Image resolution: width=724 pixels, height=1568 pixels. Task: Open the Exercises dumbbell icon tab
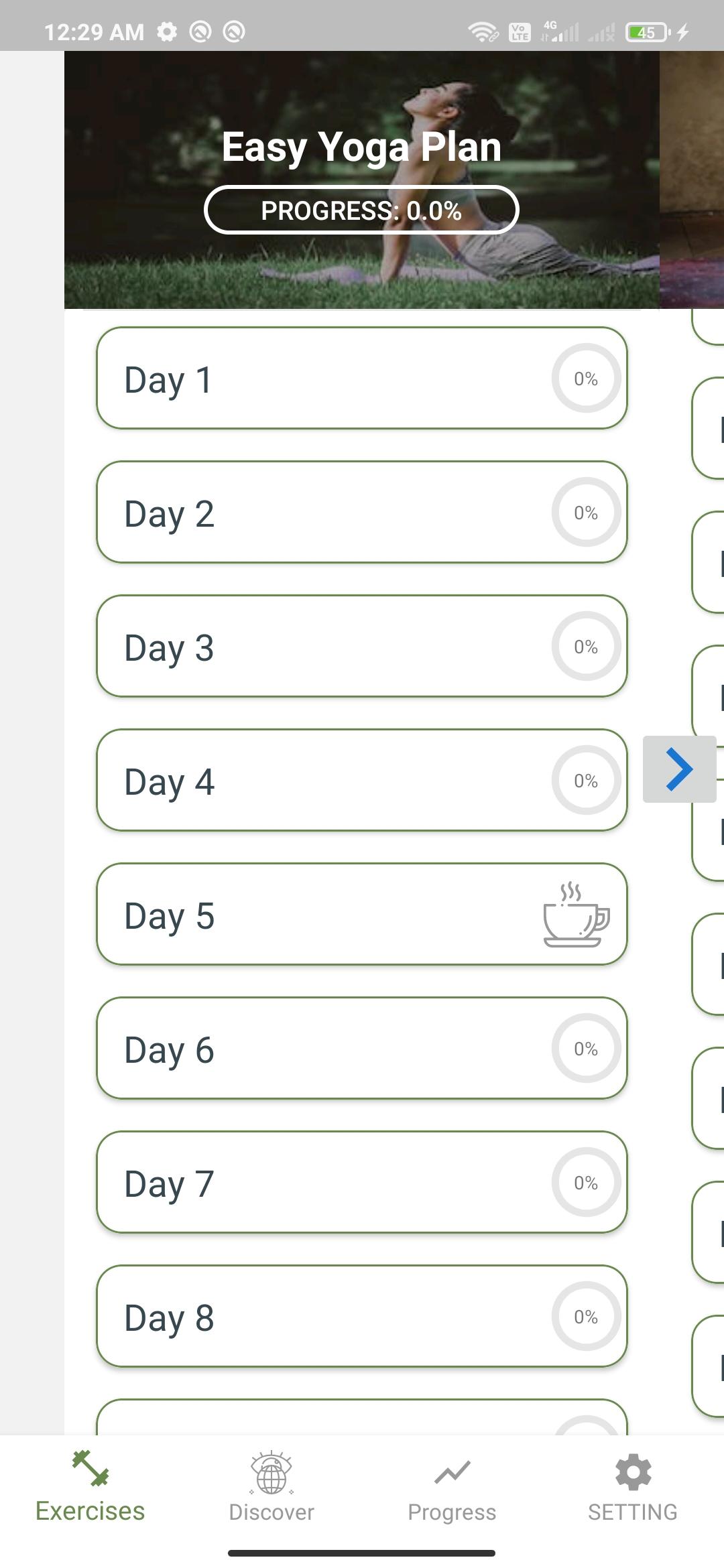point(90,1468)
